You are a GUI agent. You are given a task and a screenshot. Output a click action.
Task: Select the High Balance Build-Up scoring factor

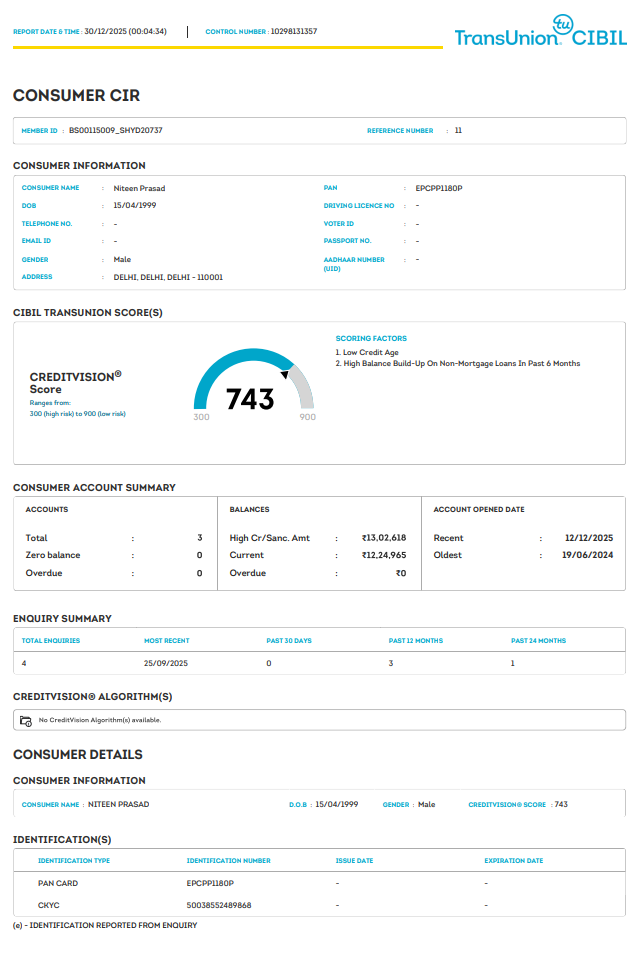tap(458, 363)
